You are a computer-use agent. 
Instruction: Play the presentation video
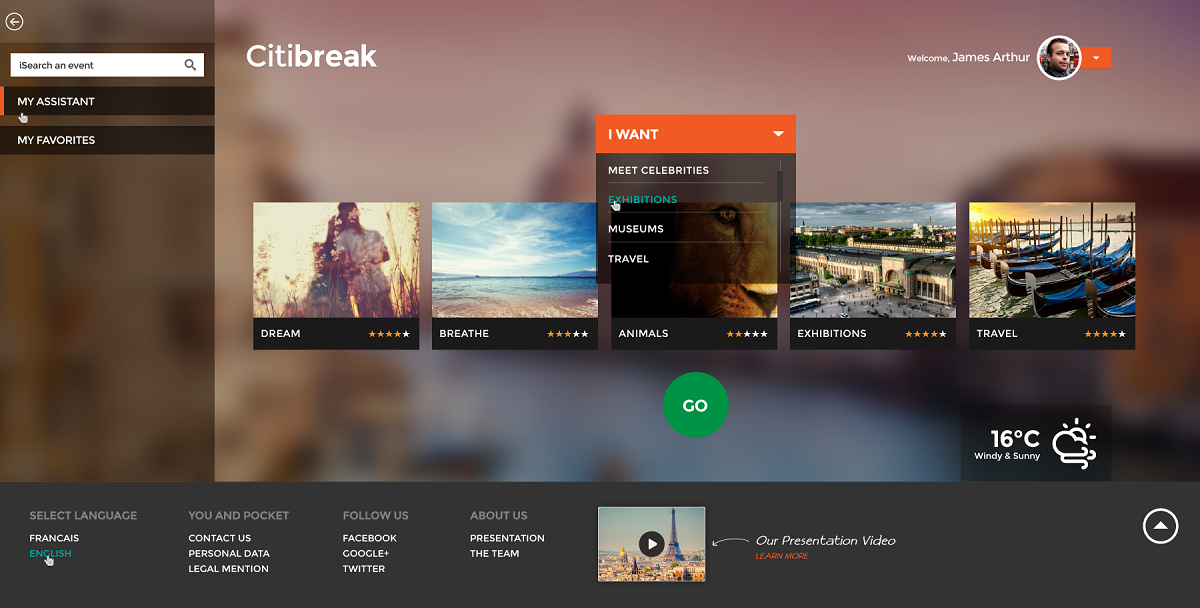click(651, 544)
